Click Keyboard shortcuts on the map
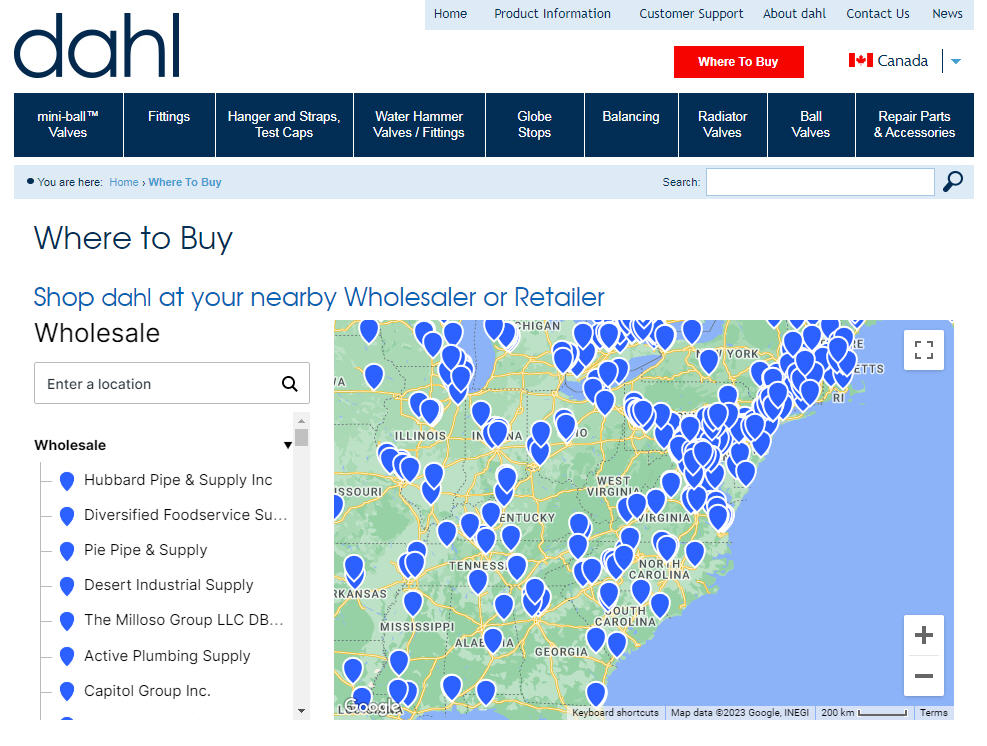The width and height of the screenshot is (987, 746). 615,713
